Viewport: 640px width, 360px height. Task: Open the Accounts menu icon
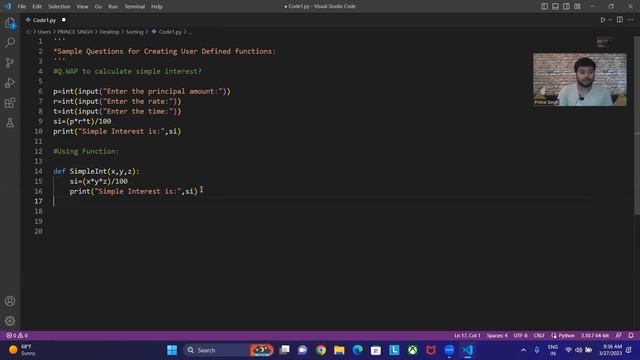coord(10,301)
